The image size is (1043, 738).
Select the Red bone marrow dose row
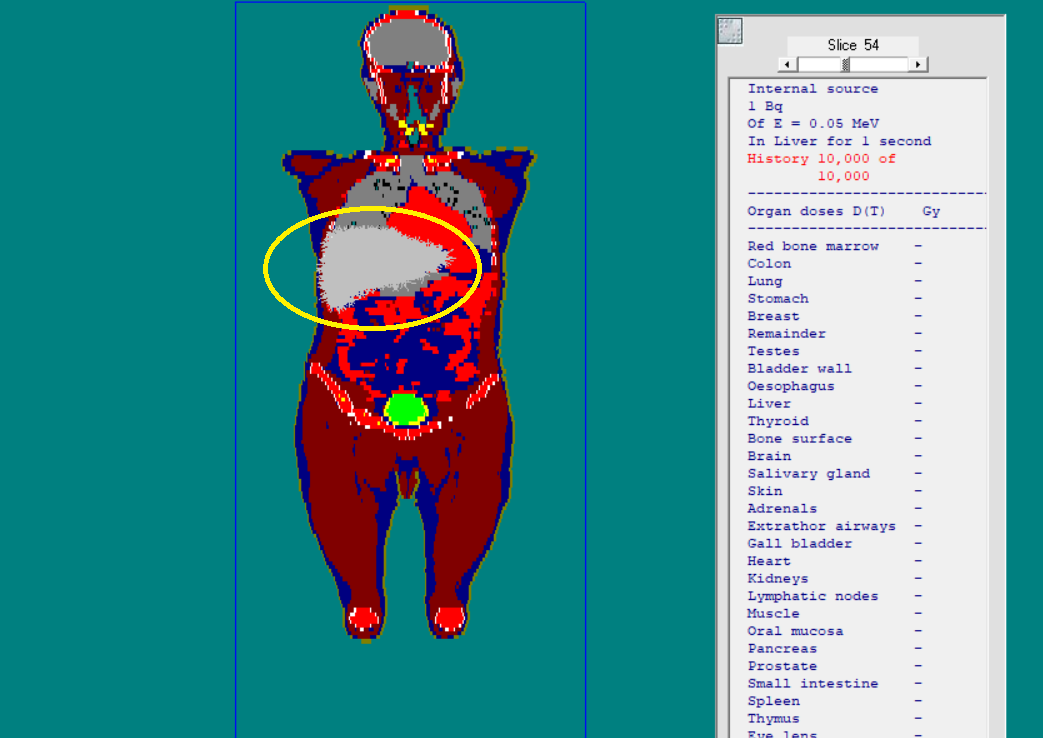pyautogui.click(x=812, y=246)
